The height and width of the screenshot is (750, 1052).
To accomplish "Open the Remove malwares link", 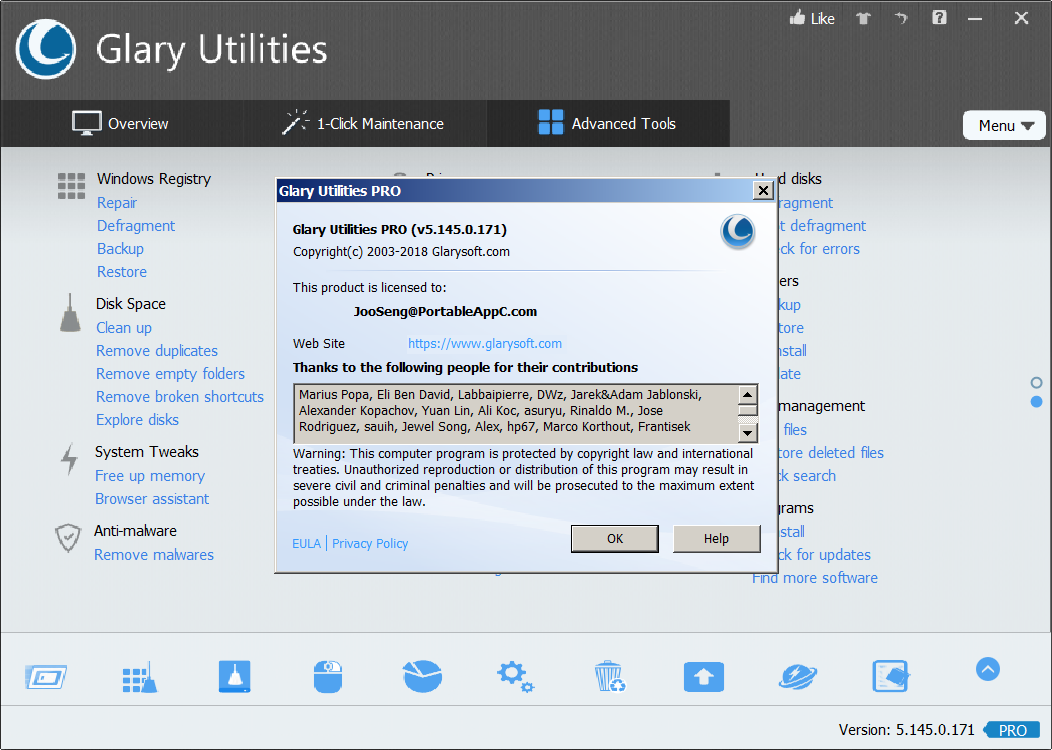I will click(154, 555).
